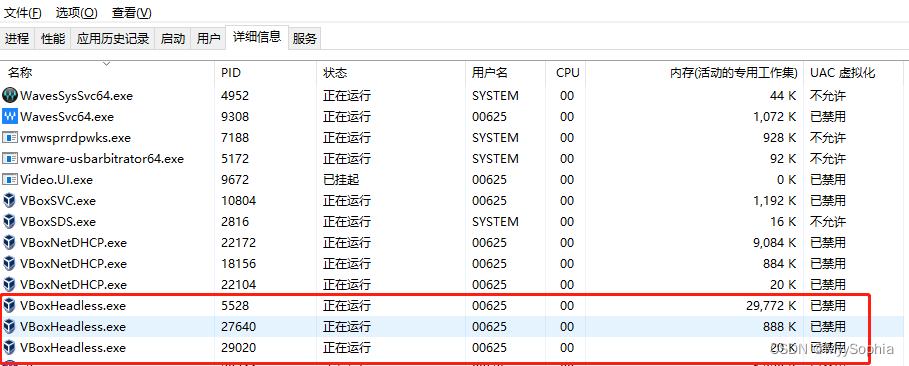Switch to the 用户 tab
Image resolution: width=909 pixels, height=366 pixels.
(209, 39)
